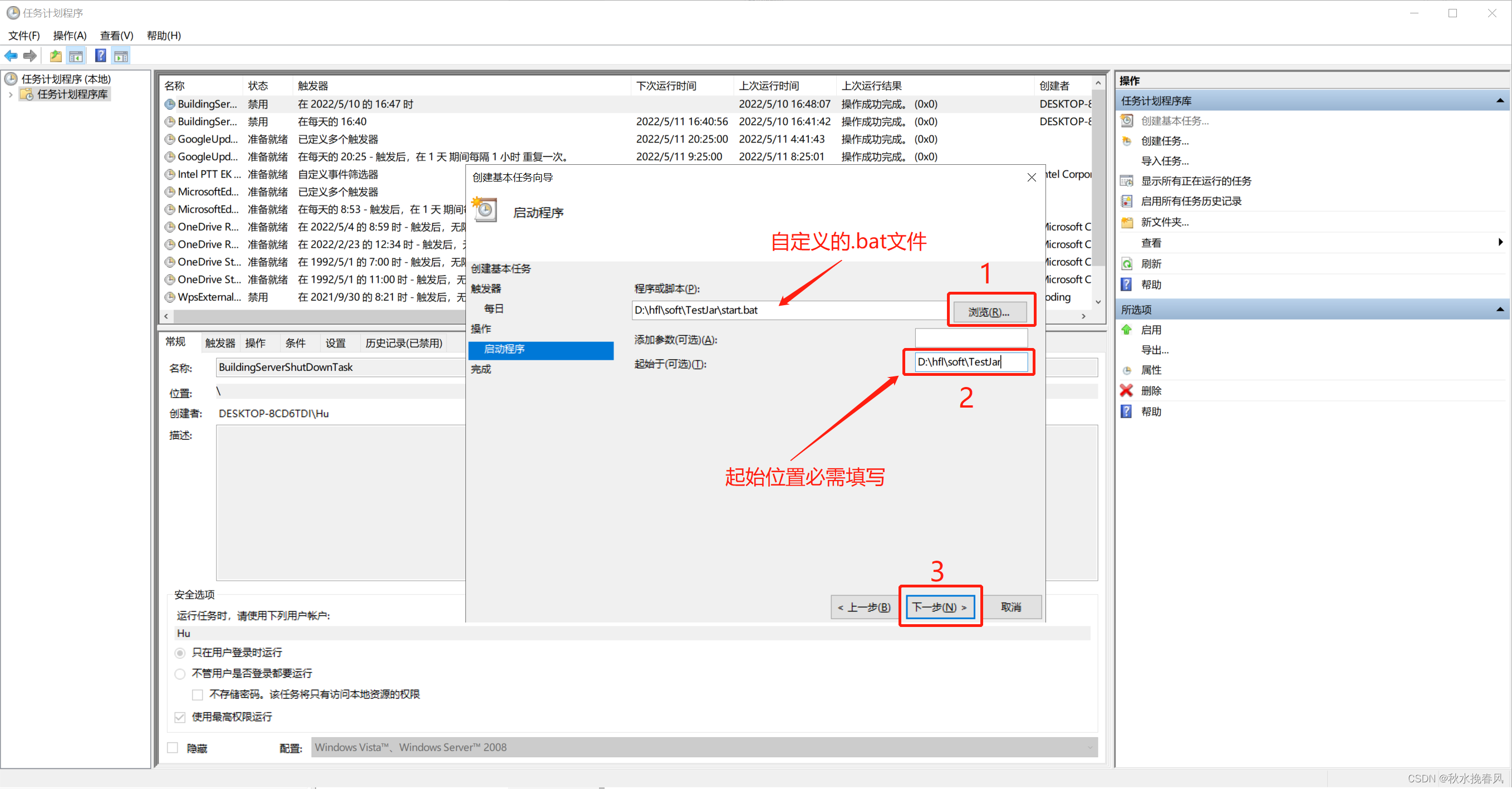Screen dimensions: 1512x789
Task: Toggle the console tree pane toolbar icon
Action: point(76,56)
